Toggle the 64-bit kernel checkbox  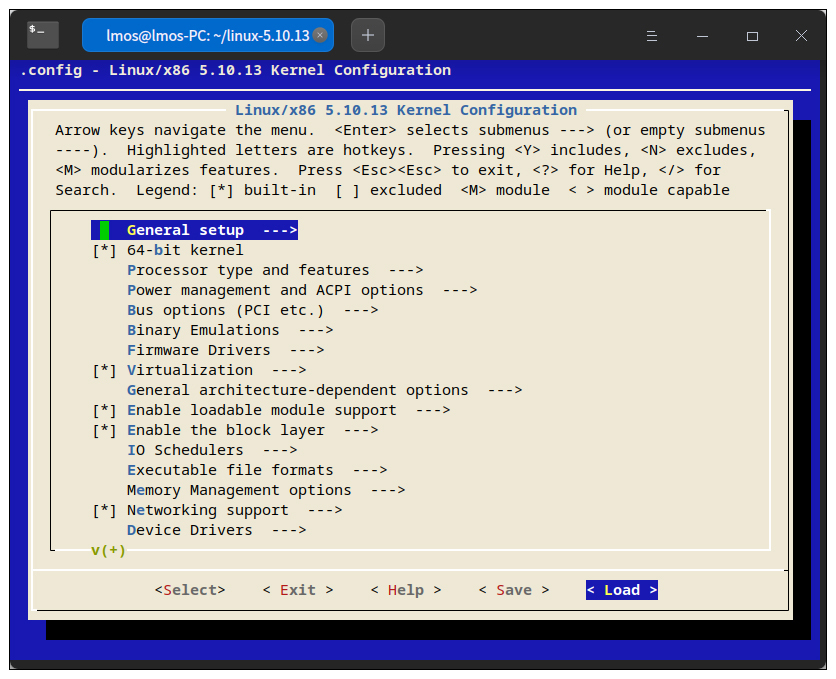tap(105, 250)
